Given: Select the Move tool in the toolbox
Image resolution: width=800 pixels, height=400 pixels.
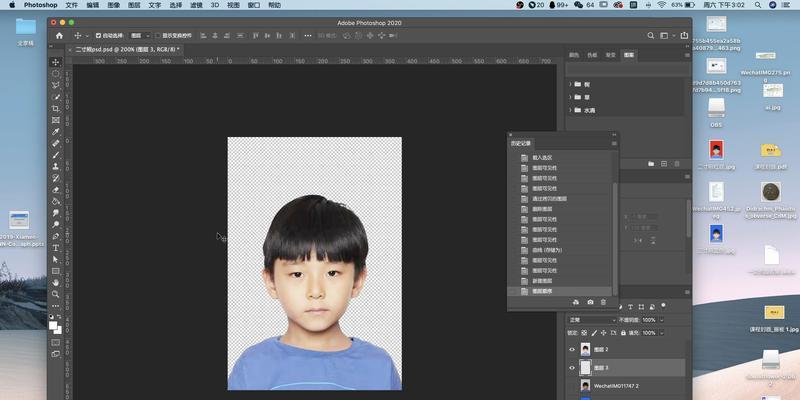Looking at the screenshot, I should coord(56,62).
